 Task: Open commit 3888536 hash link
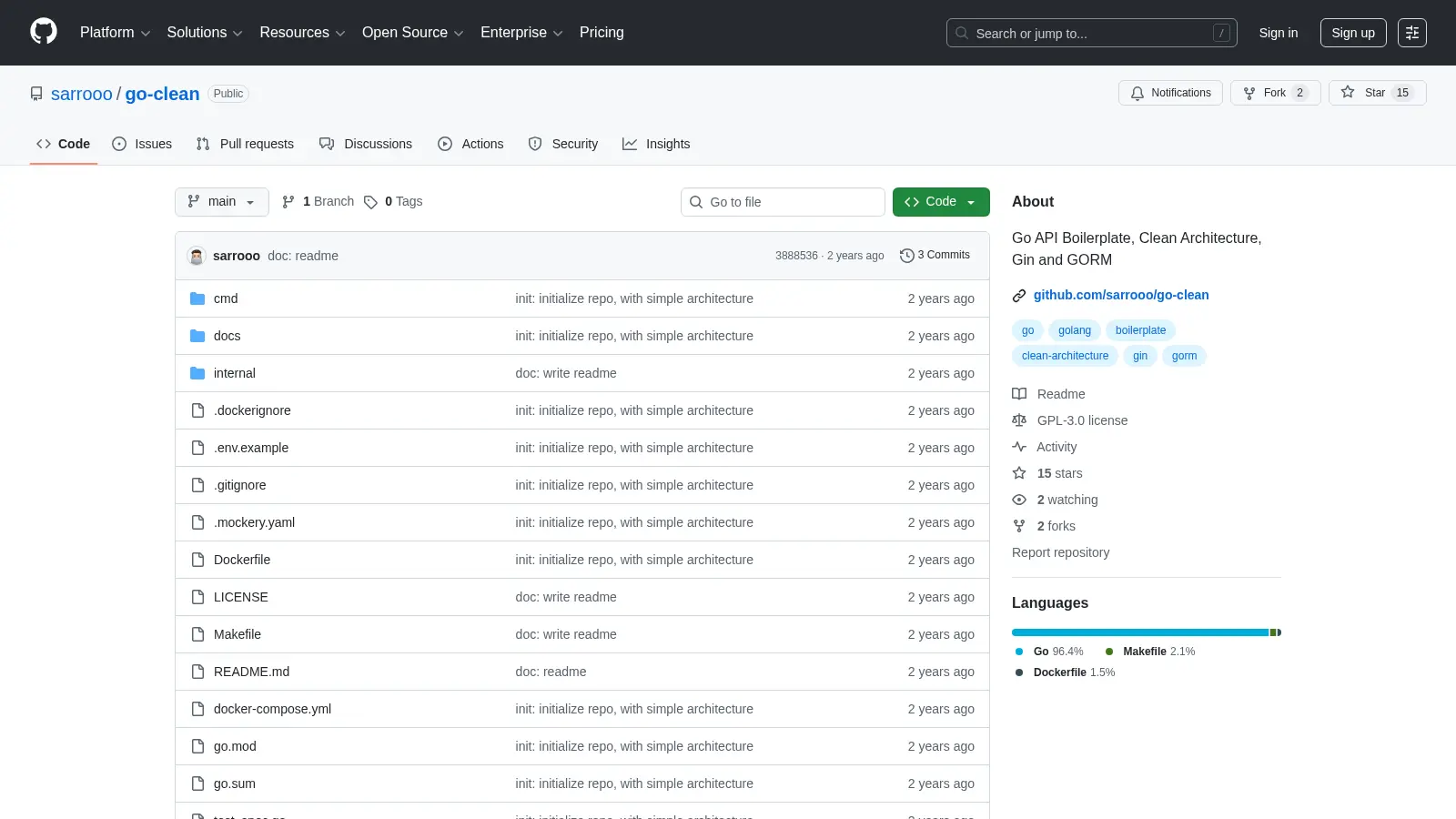tap(796, 256)
